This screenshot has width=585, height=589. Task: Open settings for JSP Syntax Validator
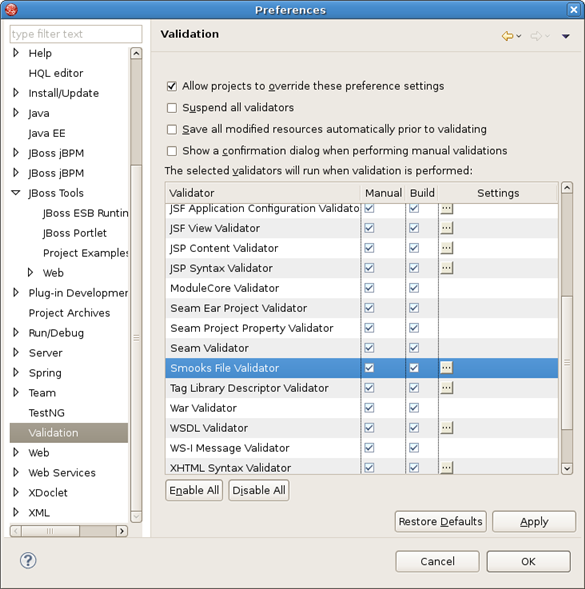(446, 267)
